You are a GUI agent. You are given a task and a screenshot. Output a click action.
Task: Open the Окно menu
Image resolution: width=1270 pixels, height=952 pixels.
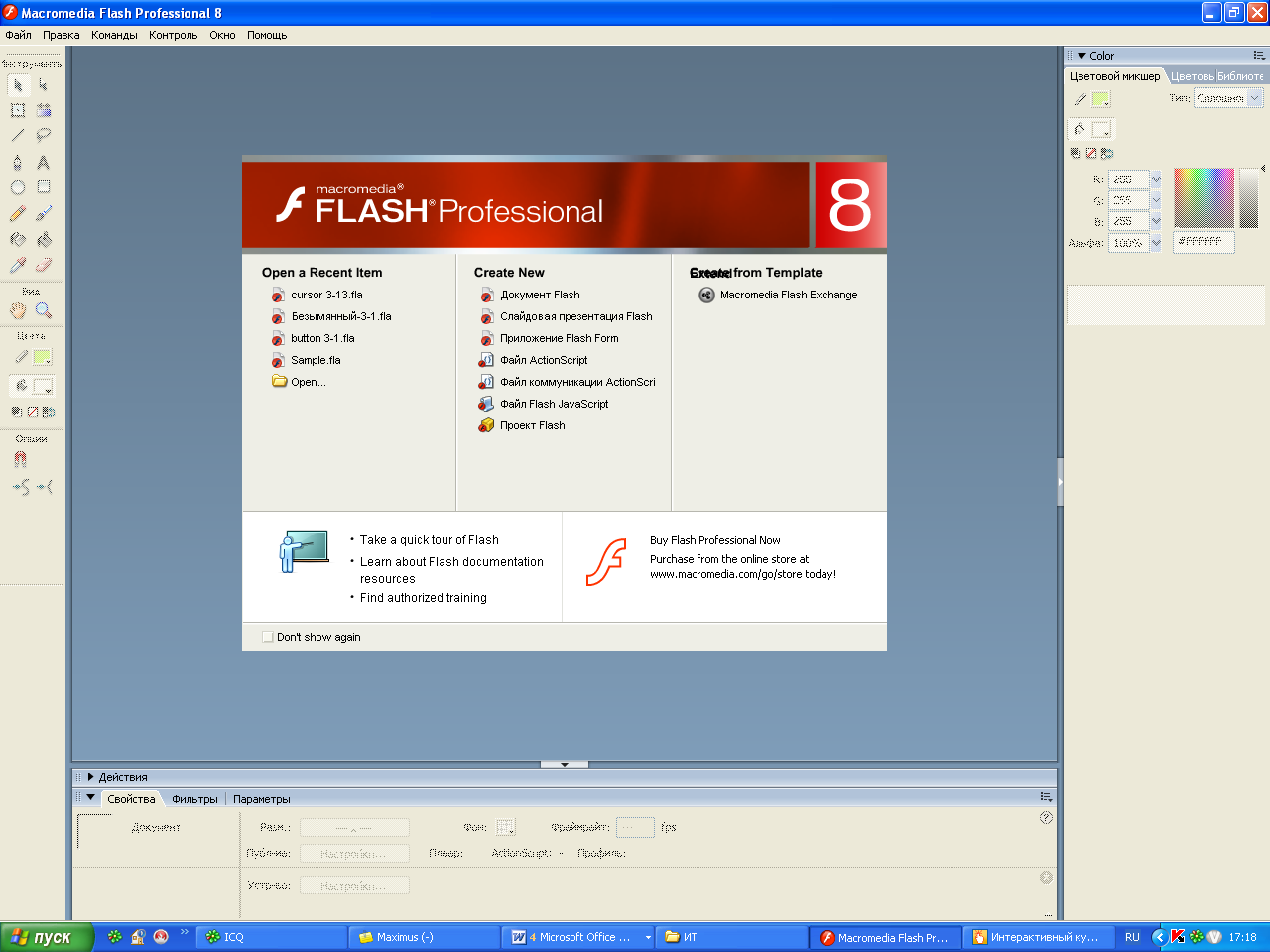222,35
